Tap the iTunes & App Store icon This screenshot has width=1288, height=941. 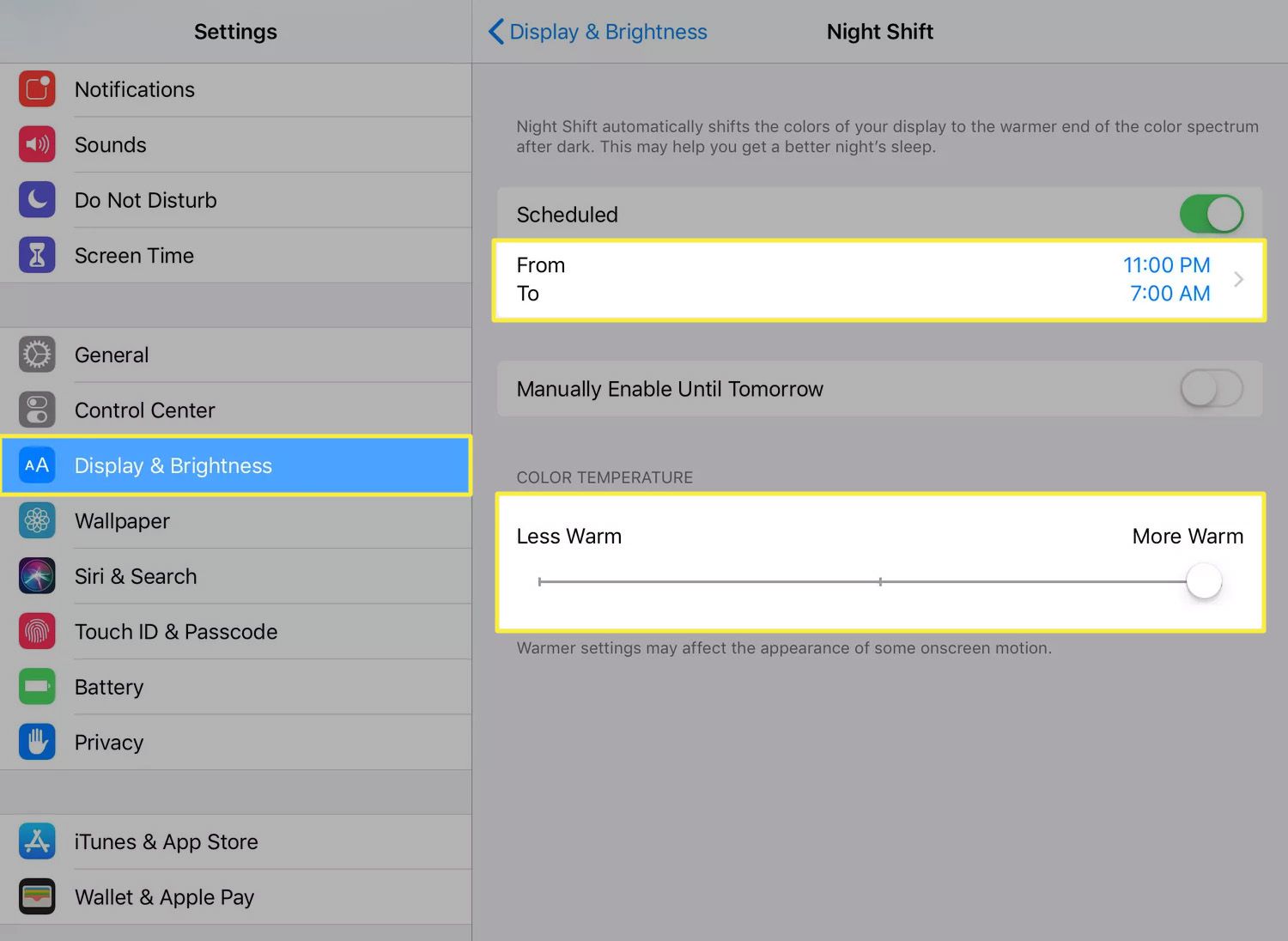[x=37, y=841]
